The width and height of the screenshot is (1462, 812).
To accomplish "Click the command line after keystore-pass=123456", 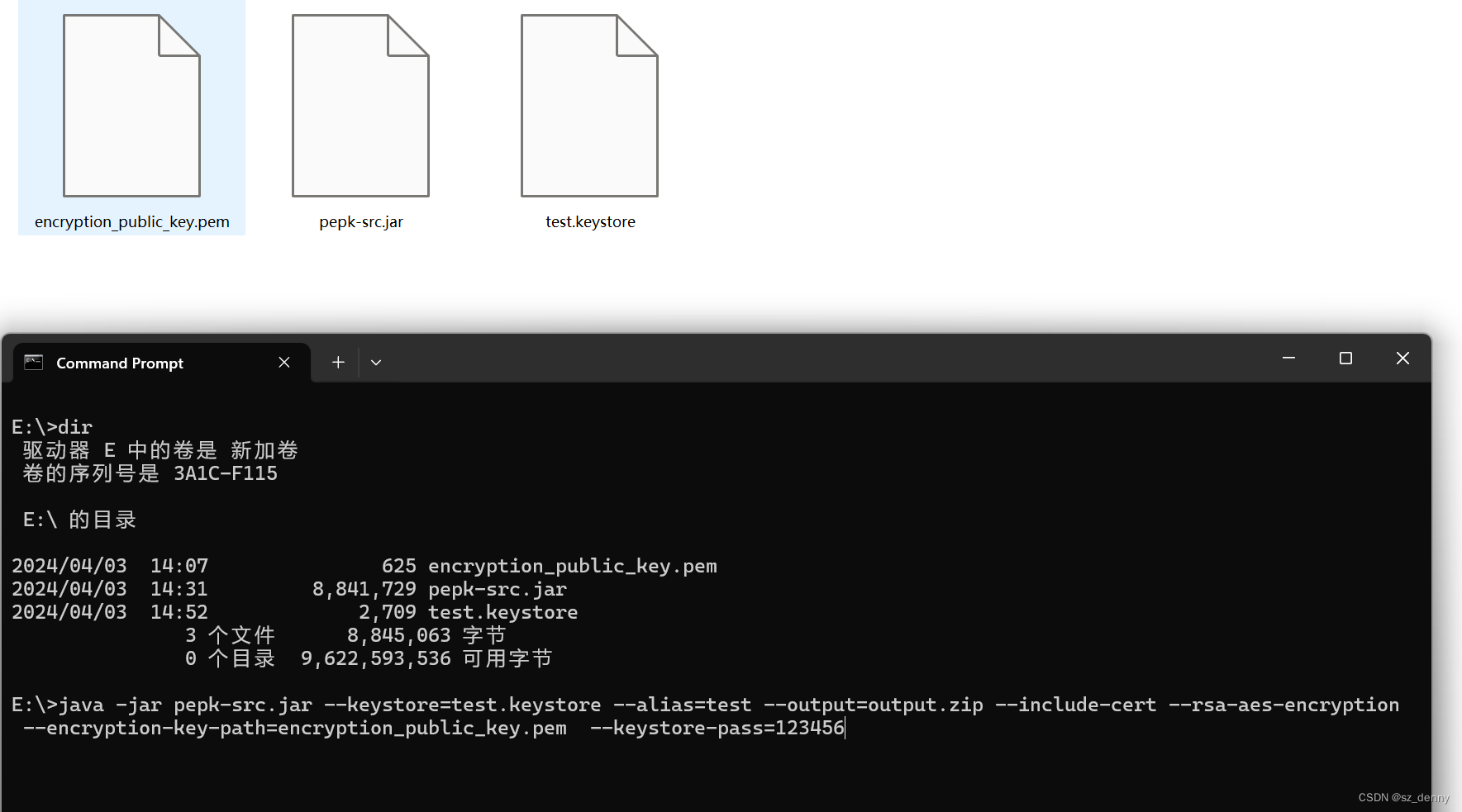I will (x=844, y=728).
